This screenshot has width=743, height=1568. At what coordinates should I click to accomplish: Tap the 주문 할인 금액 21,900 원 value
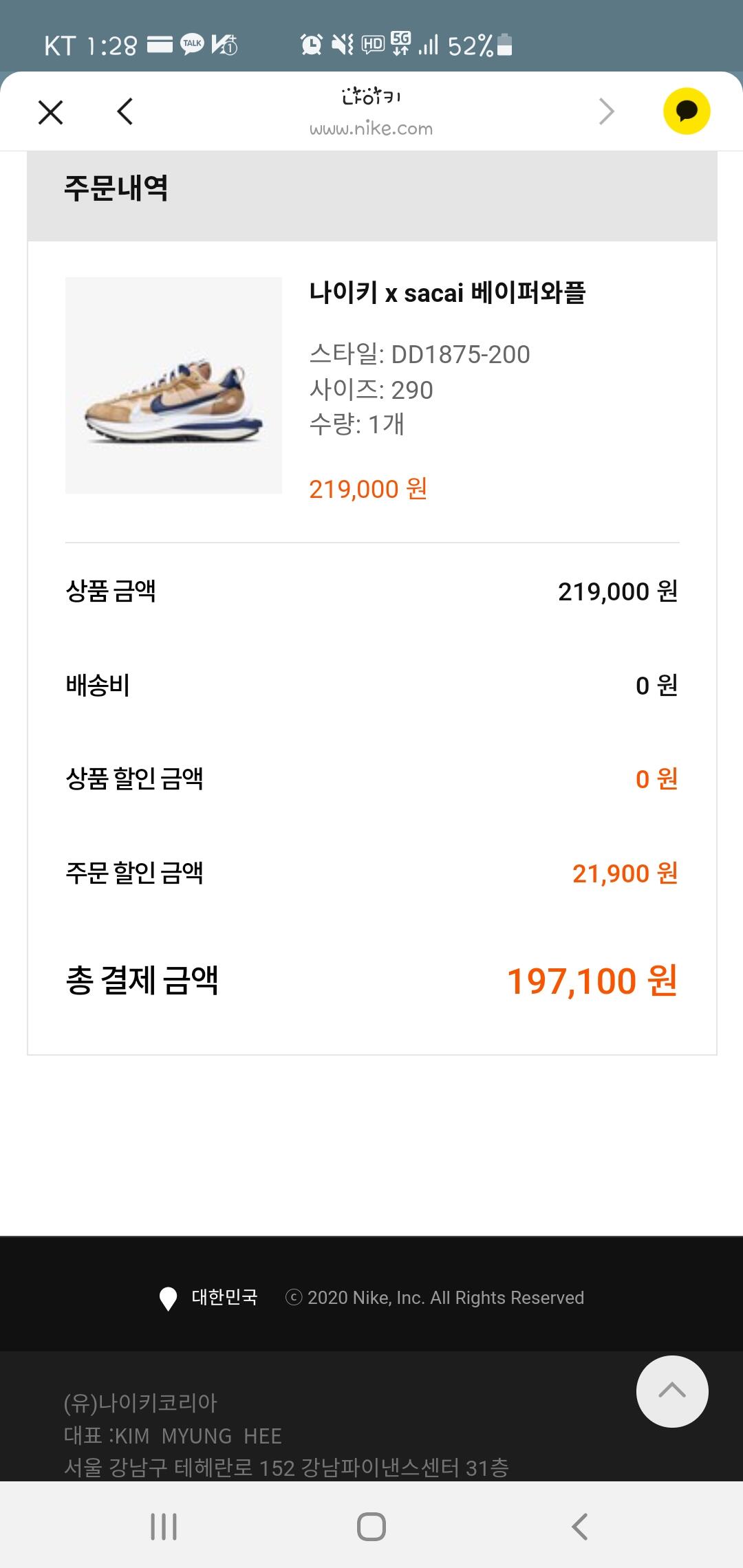(x=625, y=873)
